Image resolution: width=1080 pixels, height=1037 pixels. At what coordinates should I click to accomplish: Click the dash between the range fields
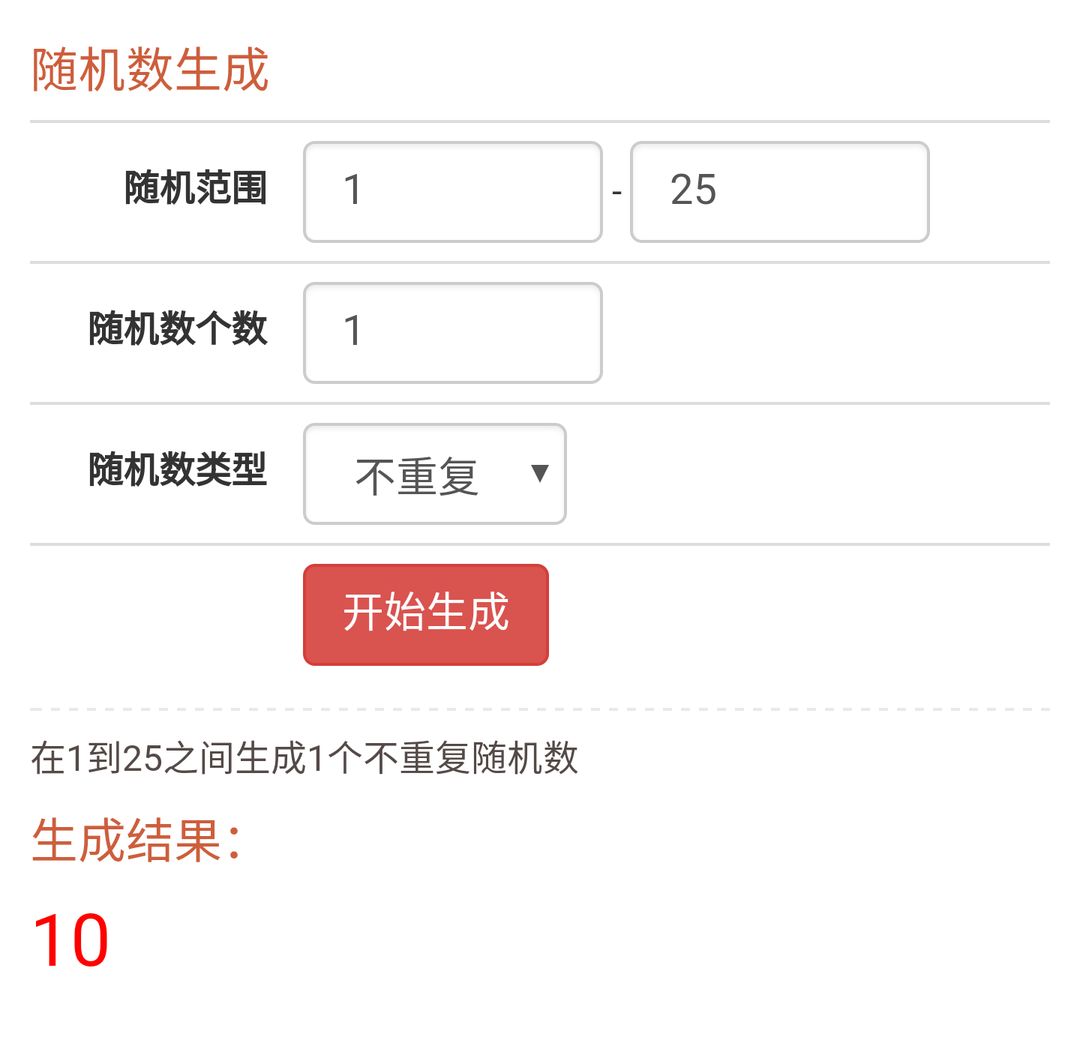(617, 193)
